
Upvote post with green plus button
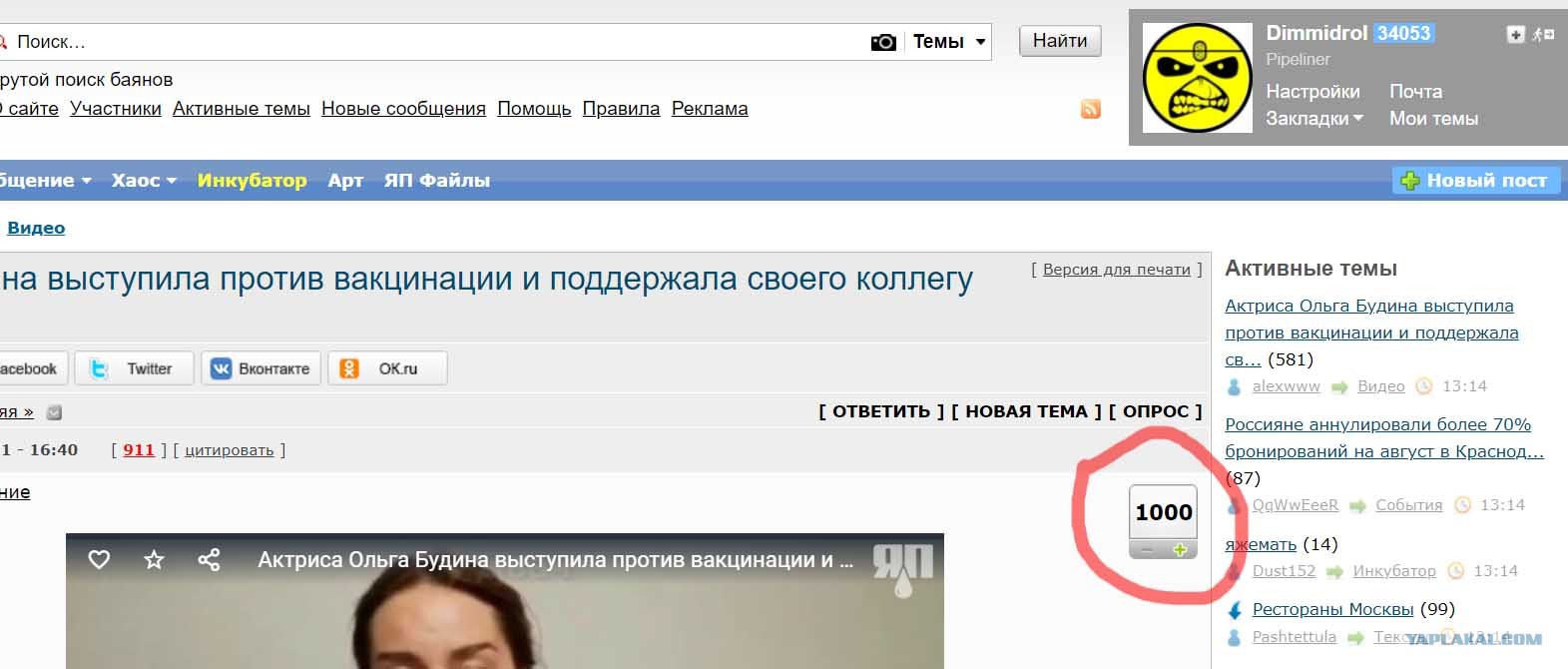click(1180, 550)
